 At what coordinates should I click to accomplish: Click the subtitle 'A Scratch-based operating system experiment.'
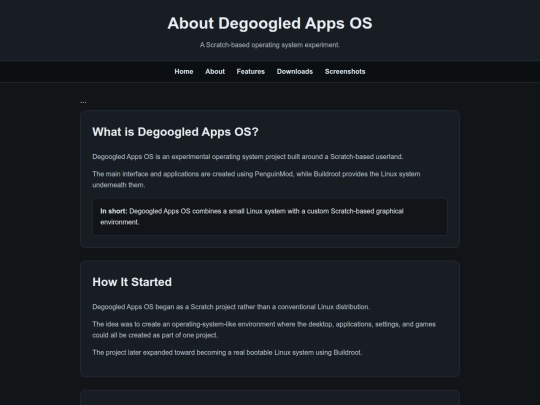click(270, 45)
